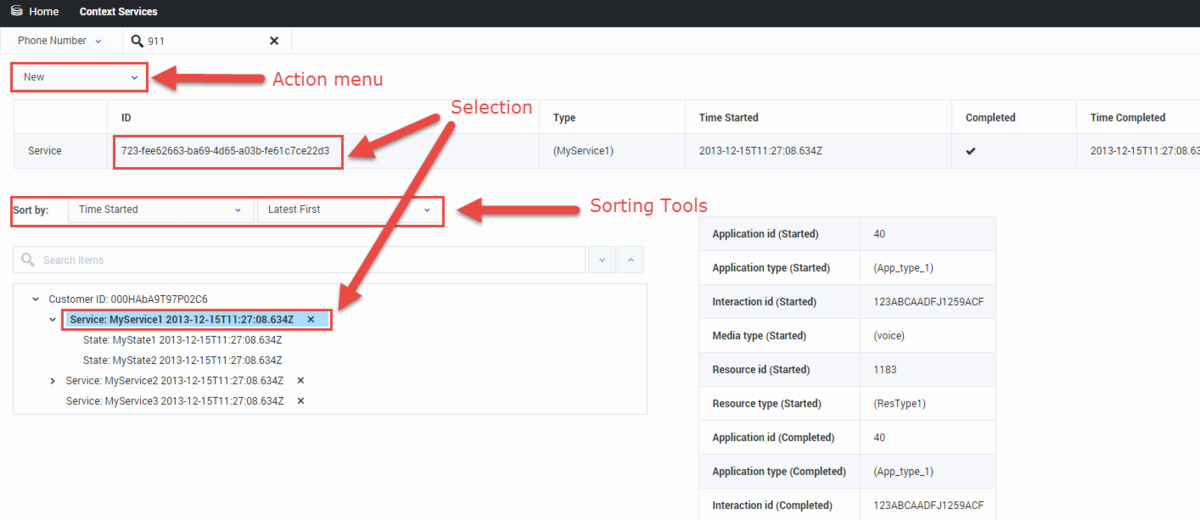
Task: Collapse the MyService1 tree node
Action: coord(53,320)
